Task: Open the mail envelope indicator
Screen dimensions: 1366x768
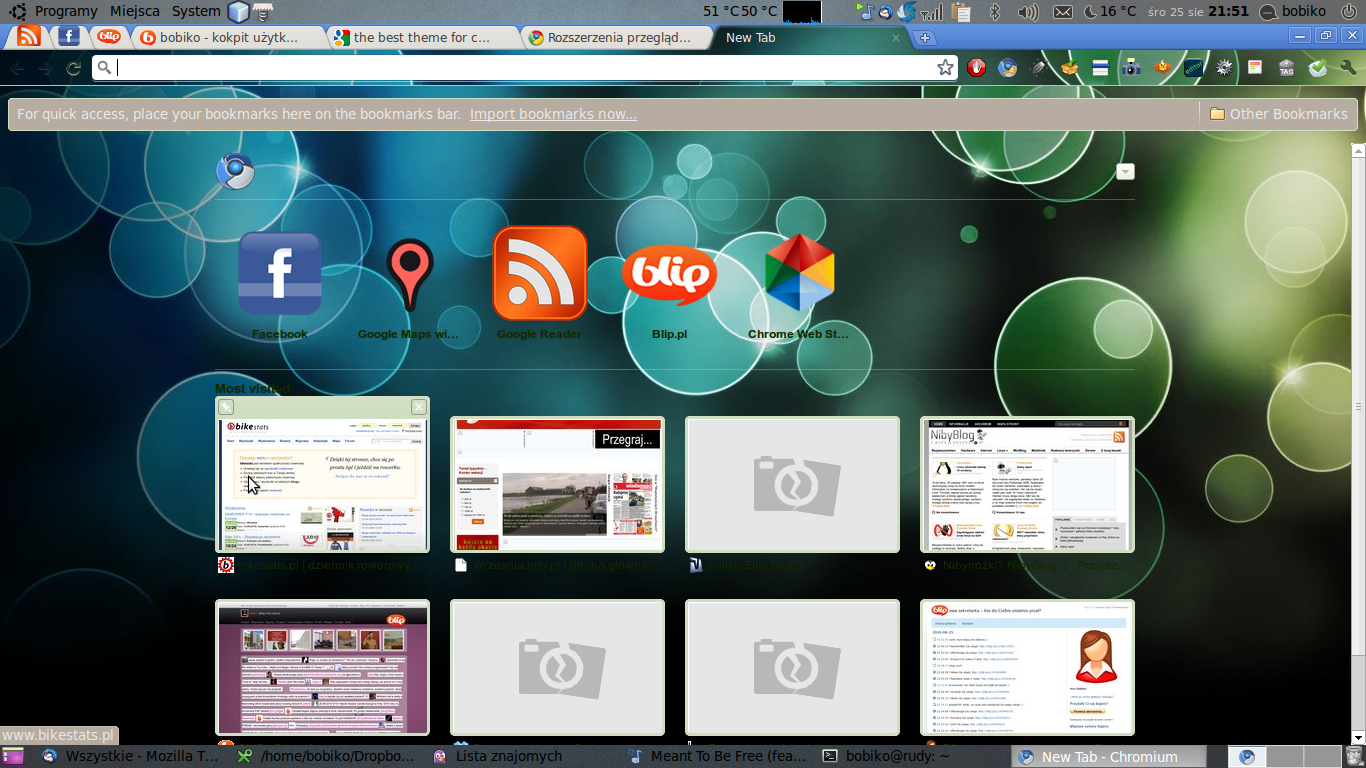Action: click(1063, 12)
